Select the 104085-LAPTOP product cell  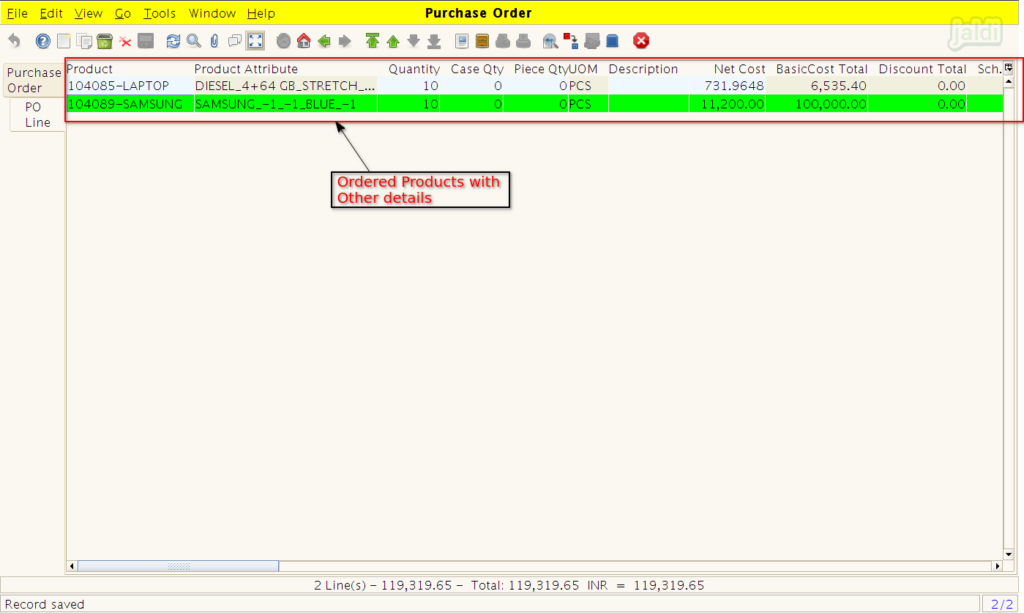pyautogui.click(x=130, y=86)
